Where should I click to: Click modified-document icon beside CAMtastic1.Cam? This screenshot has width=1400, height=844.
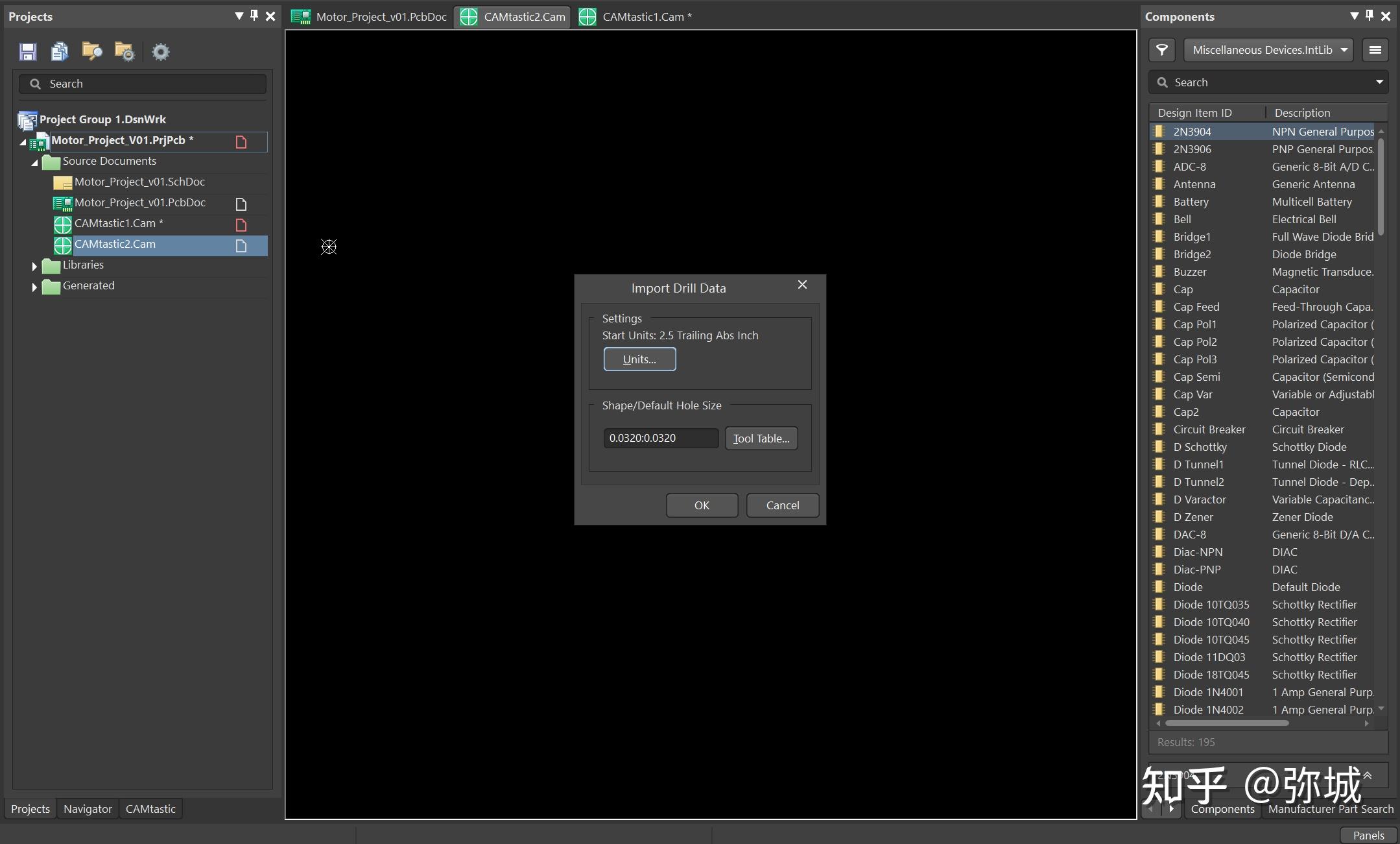point(241,225)
